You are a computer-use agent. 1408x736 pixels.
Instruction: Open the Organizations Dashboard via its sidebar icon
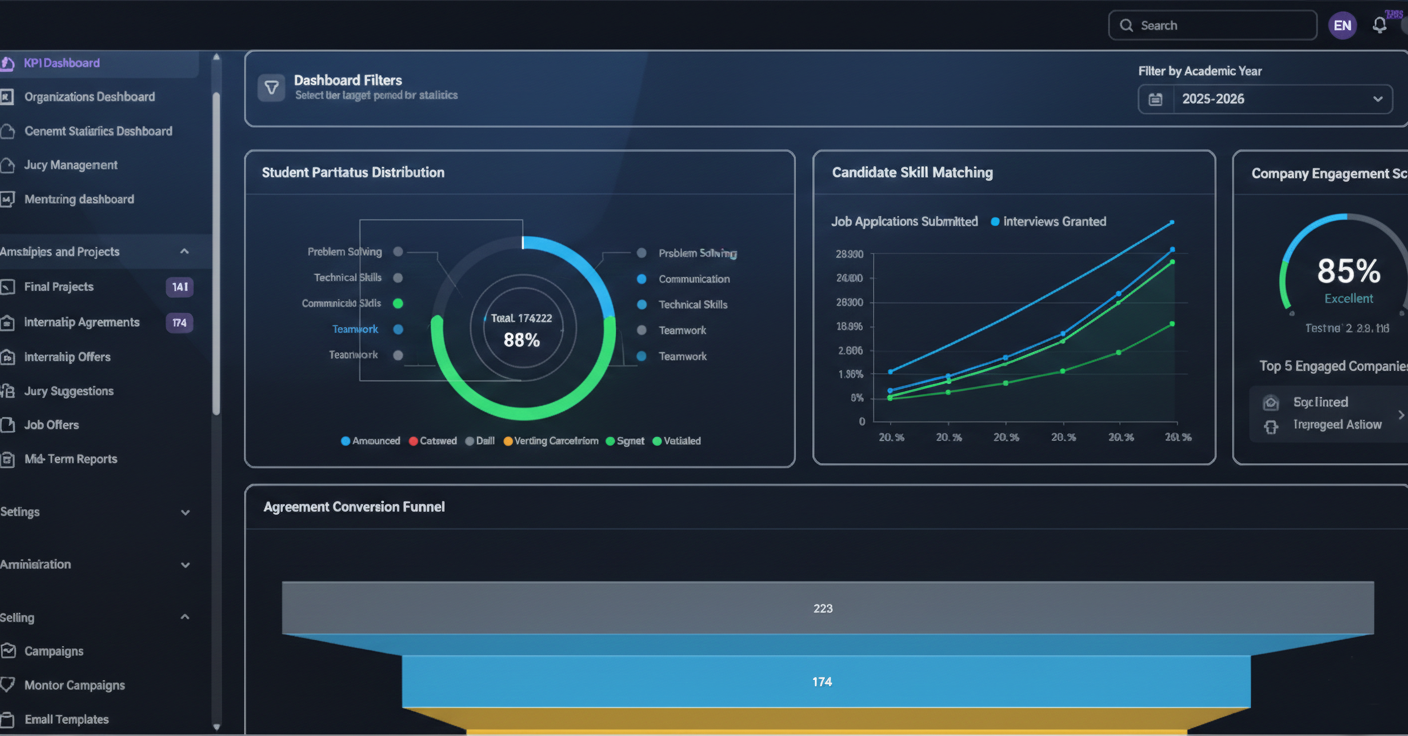point(9,96)
